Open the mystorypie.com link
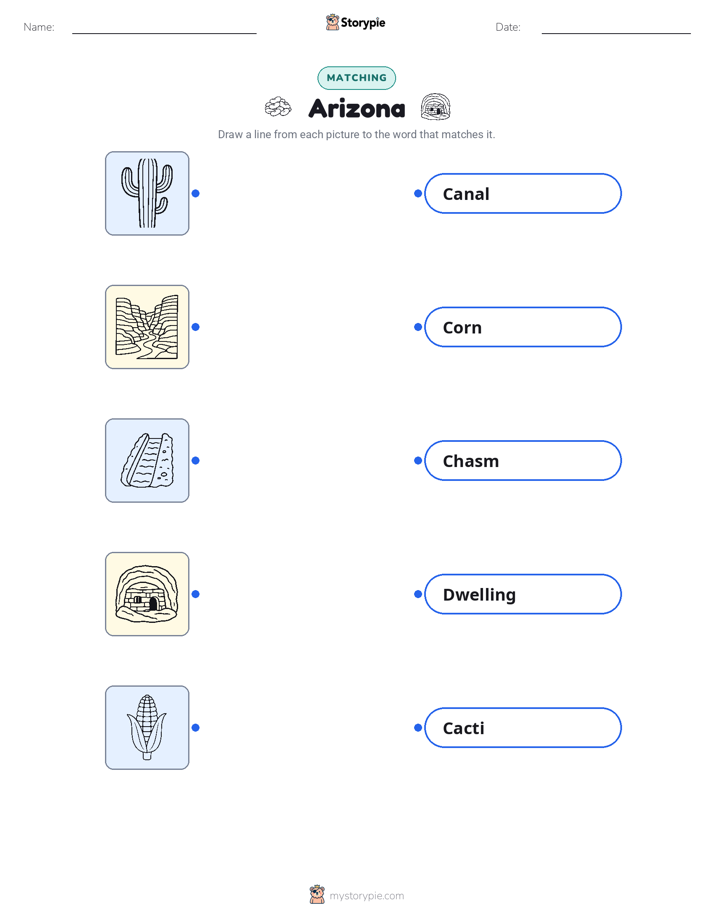The image size is (714, 924). point(366,896)
